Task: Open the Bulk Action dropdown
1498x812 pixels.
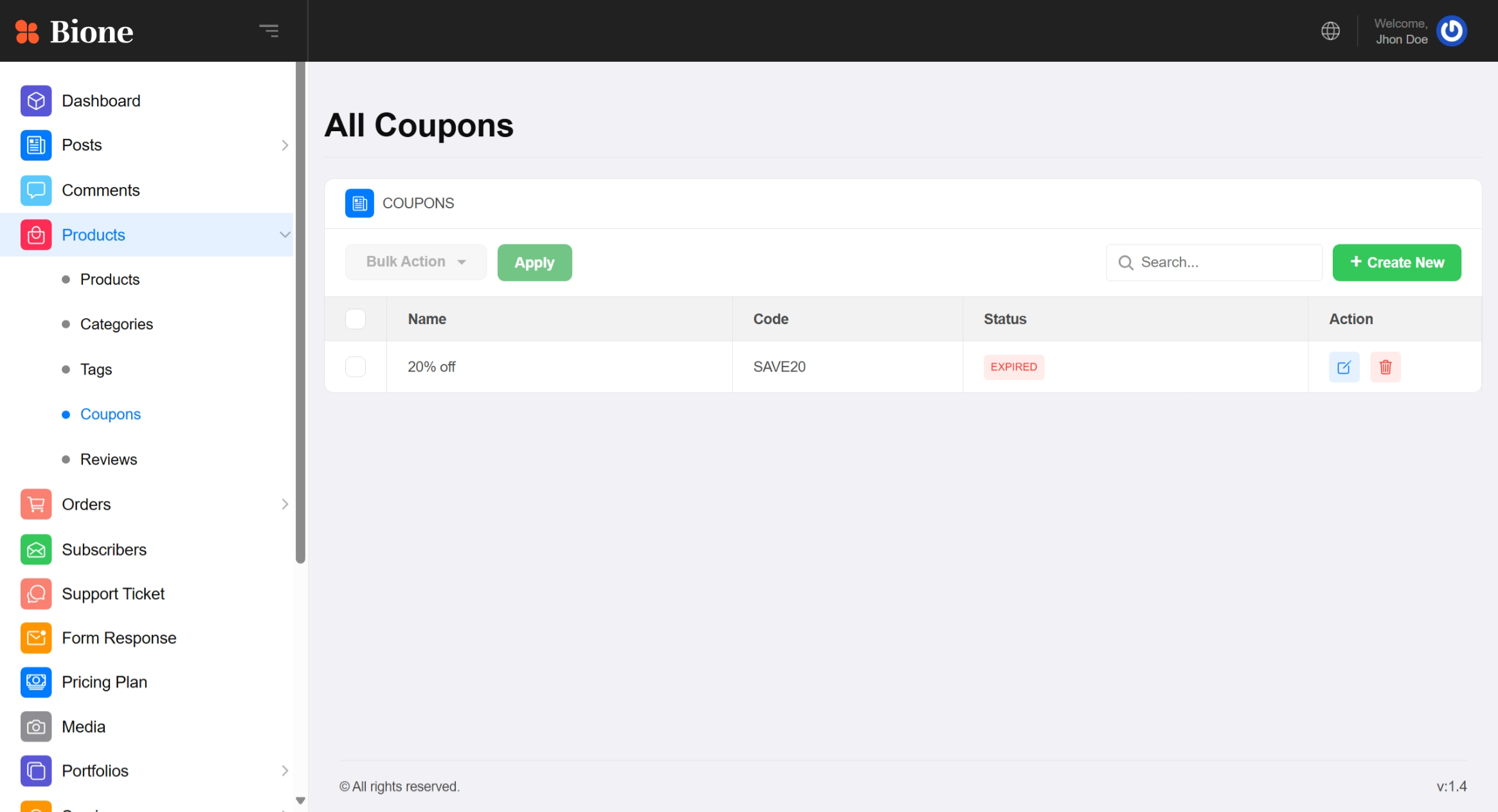Action: [x=415, y=262]
